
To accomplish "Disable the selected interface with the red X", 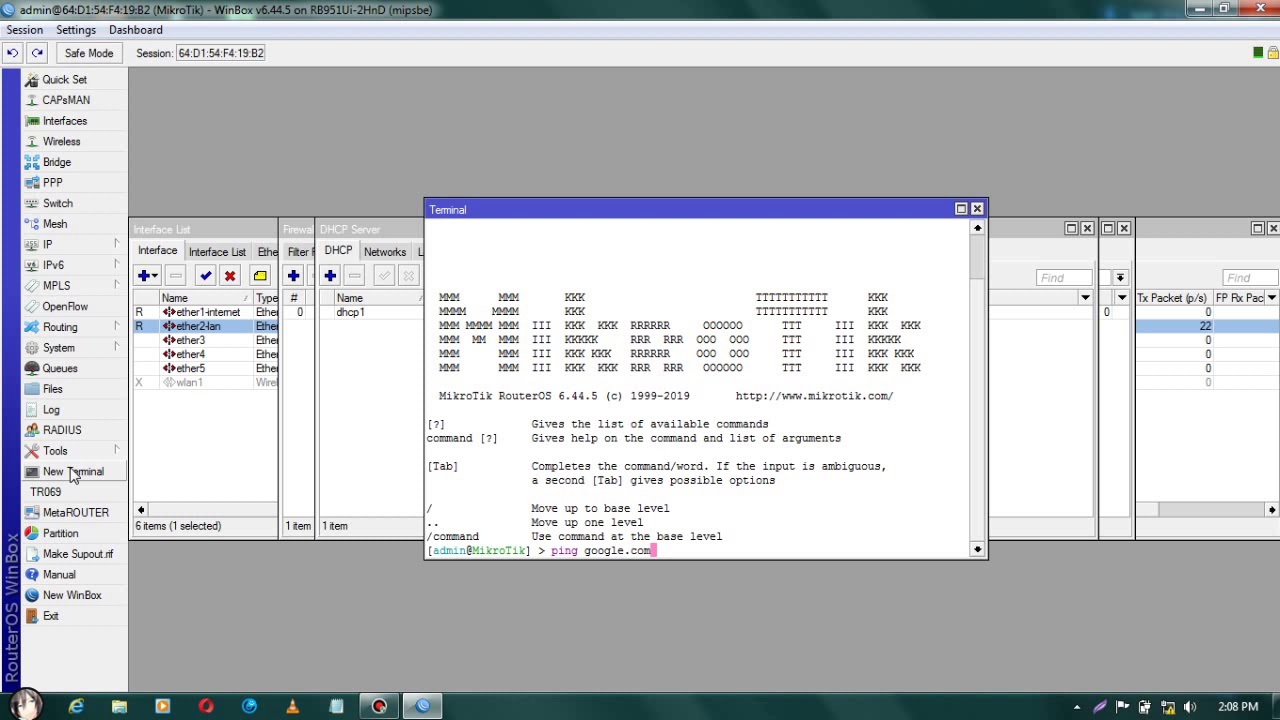I will pos(230,276).
